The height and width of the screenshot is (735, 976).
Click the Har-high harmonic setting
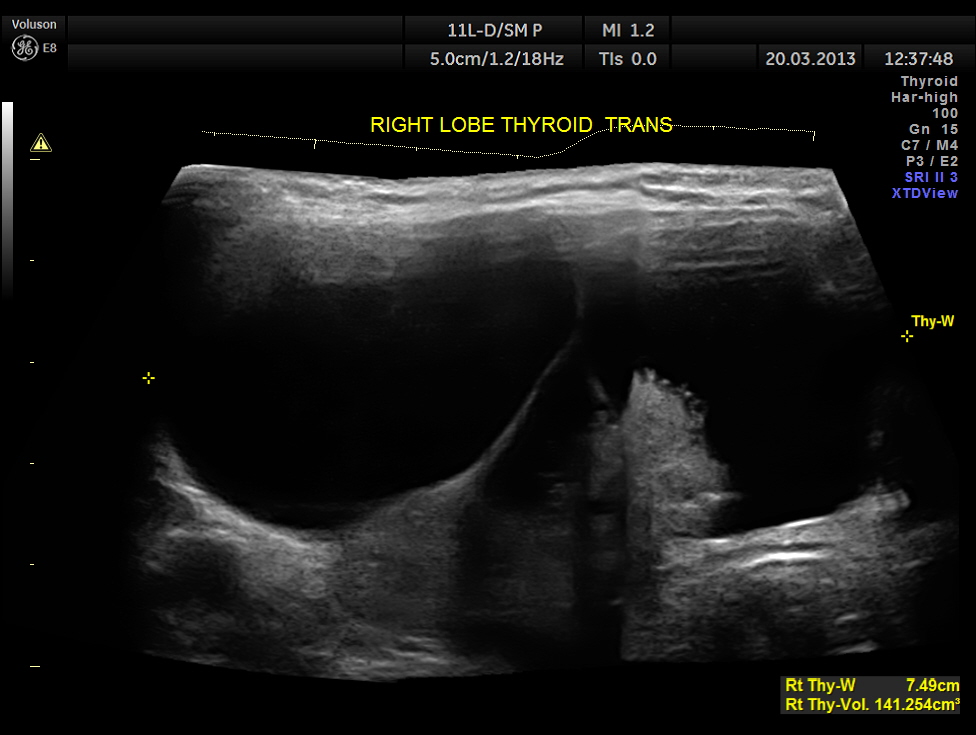point(924,97)
